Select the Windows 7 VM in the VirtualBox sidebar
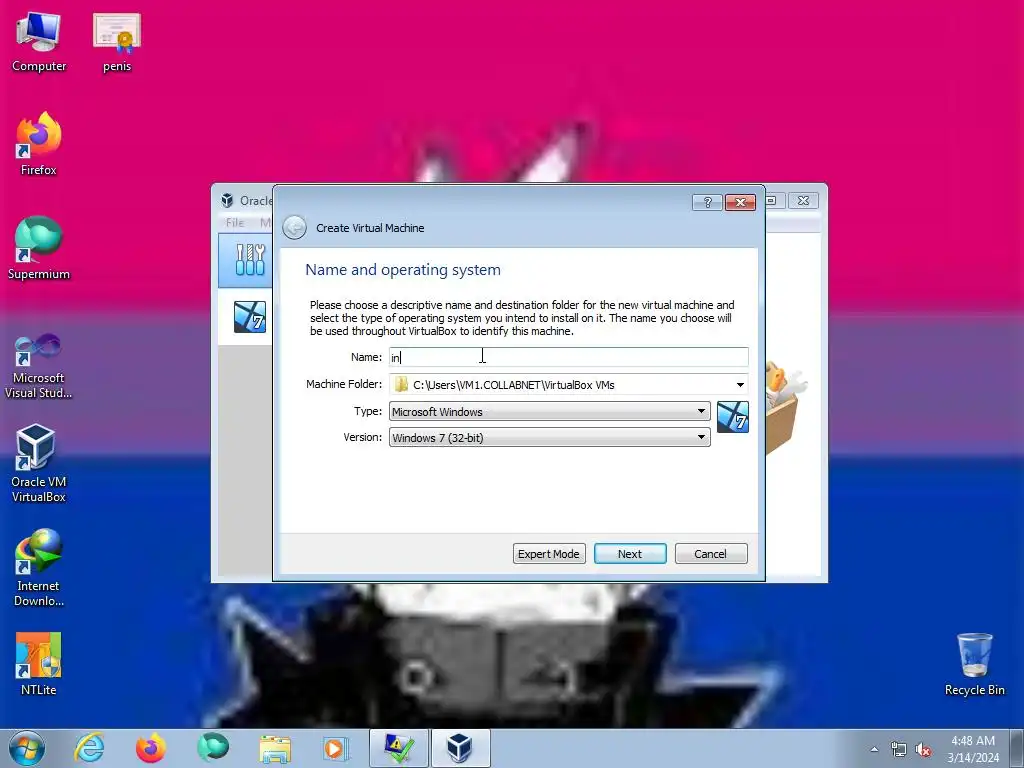Viewport: 1024px width, 768px height. pos(250,317)
